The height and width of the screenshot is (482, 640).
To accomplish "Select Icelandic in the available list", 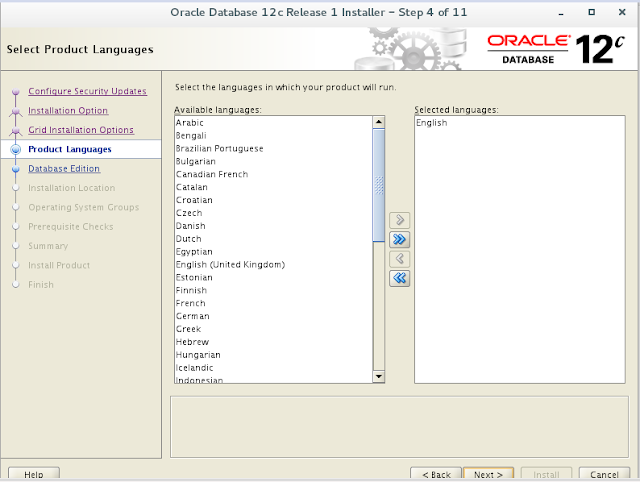I will tap(273, 368).
